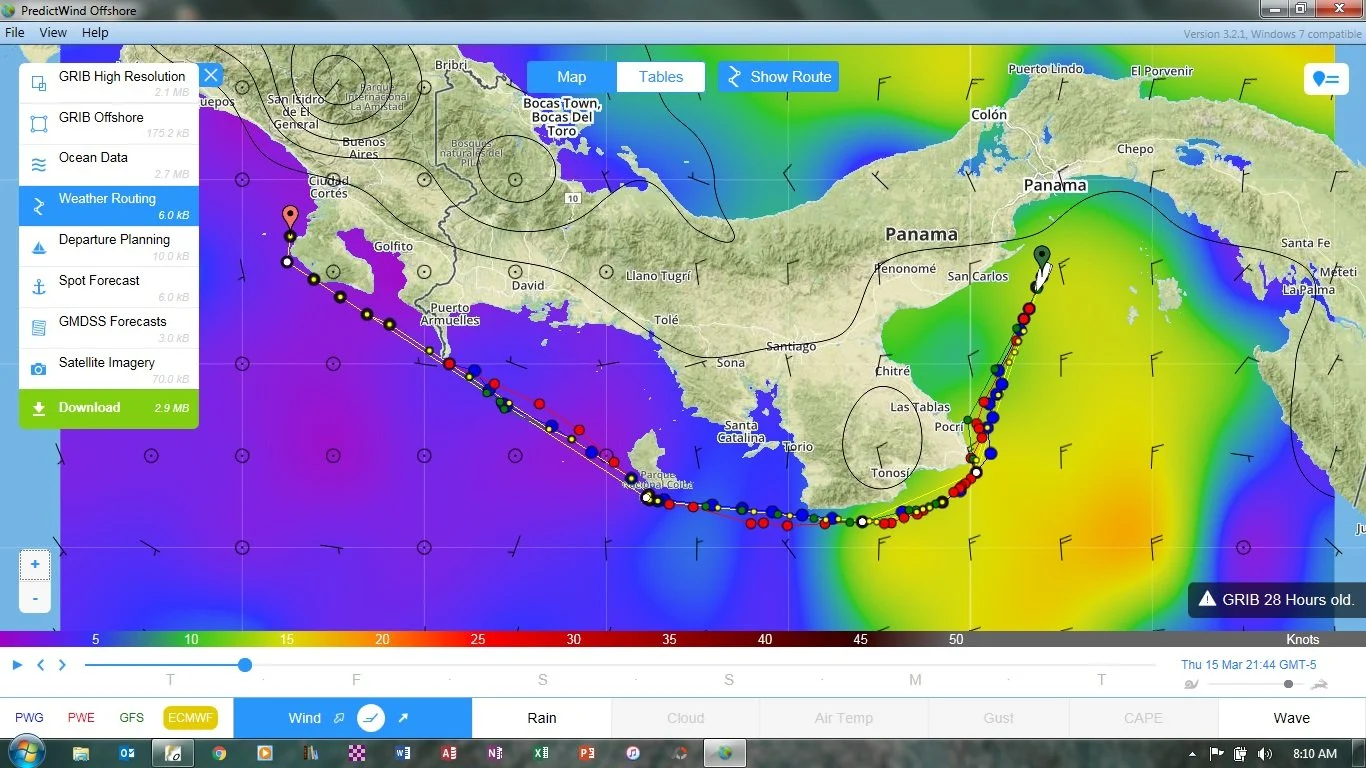Zoom in the map with the plus button

[x=35, y=565]
